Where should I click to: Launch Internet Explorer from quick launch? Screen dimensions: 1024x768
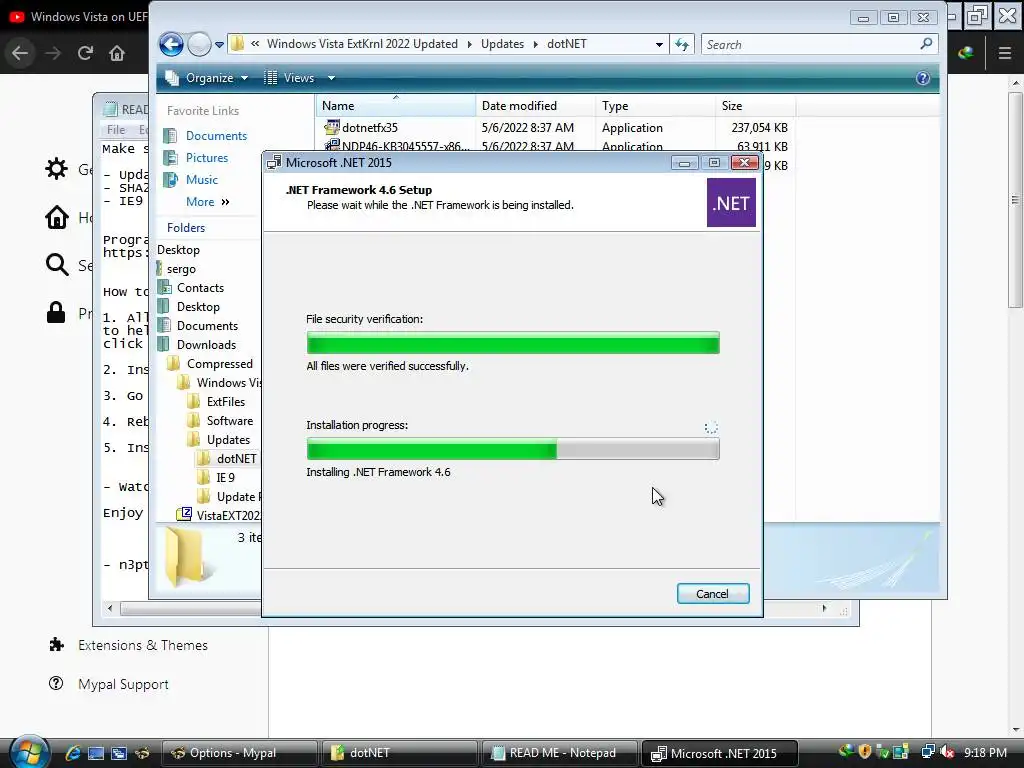pyautogui.click(x=72, y=753)
